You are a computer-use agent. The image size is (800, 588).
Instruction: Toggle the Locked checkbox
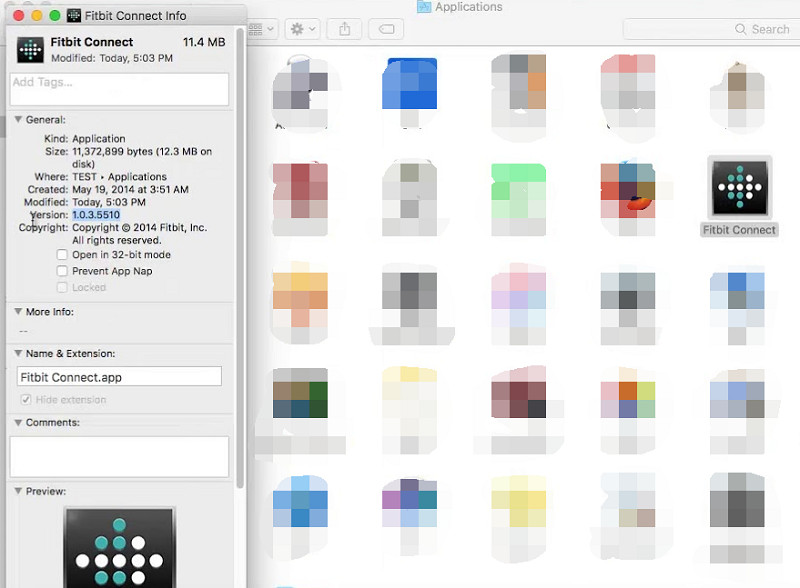tap(62, 287)
